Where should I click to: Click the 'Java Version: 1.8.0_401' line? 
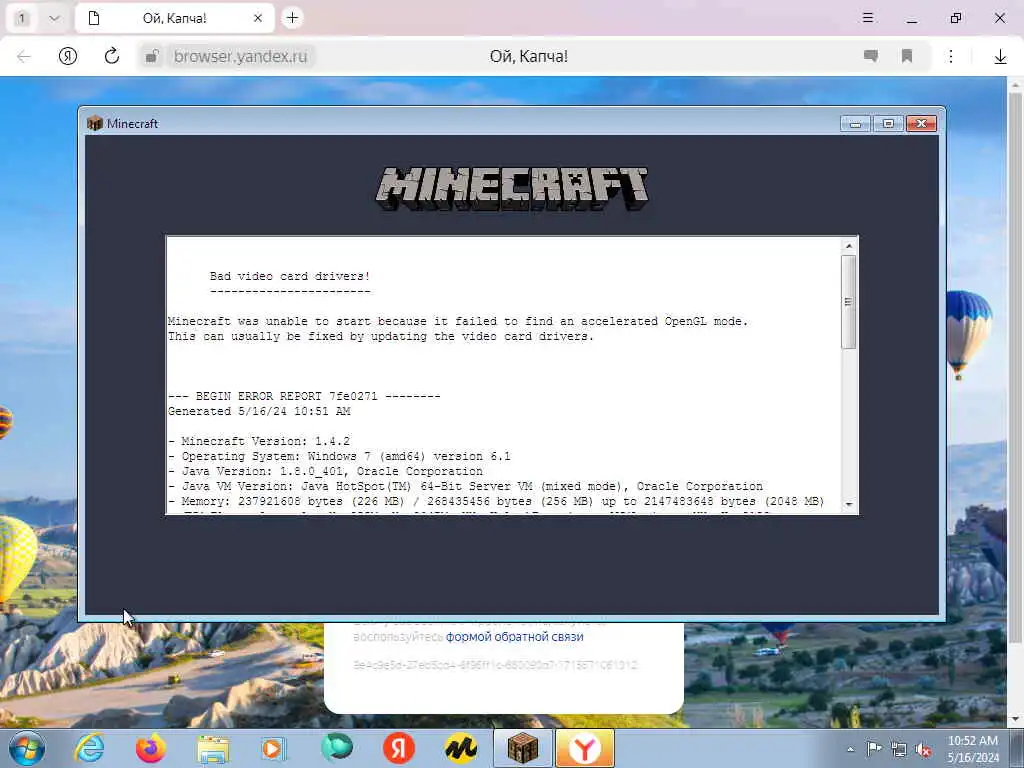pyautogui.click(x=325, y=472)
